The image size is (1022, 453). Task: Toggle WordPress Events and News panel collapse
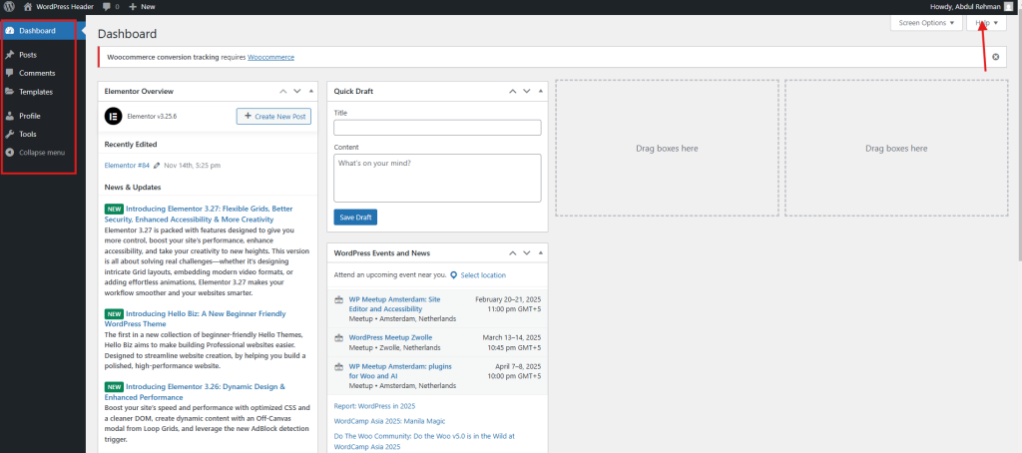[540, 253]
